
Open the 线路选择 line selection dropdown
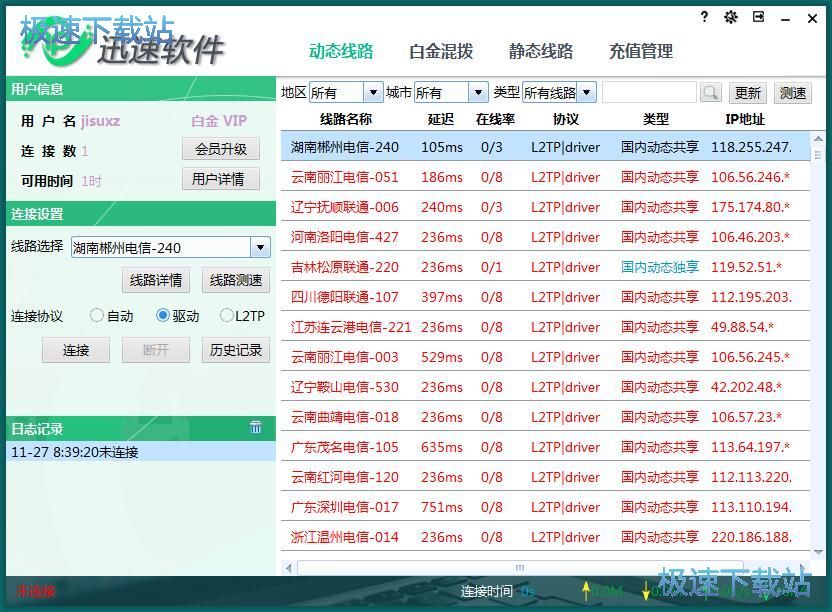coord(261,246)
